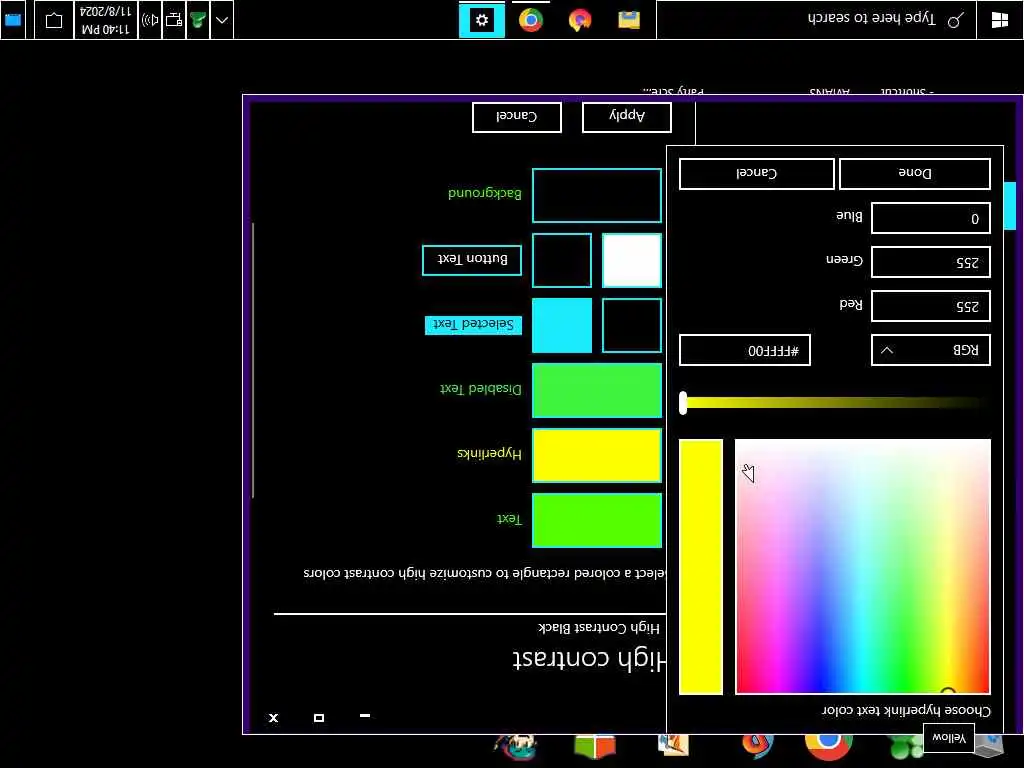Select the green Text color rectangle
Image resolution: width=1024 pixels, height=768 pixels.
point(597,520)
